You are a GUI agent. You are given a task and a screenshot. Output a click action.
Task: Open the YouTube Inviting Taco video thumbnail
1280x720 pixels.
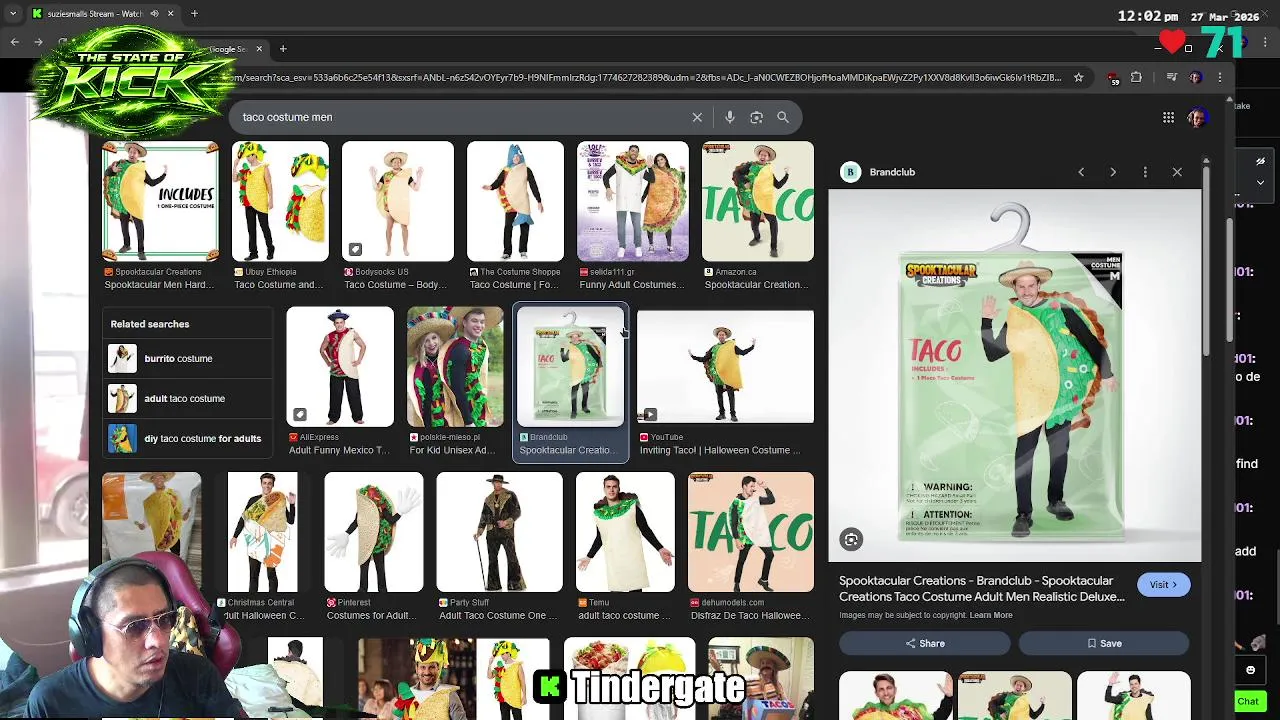[725, 367]
